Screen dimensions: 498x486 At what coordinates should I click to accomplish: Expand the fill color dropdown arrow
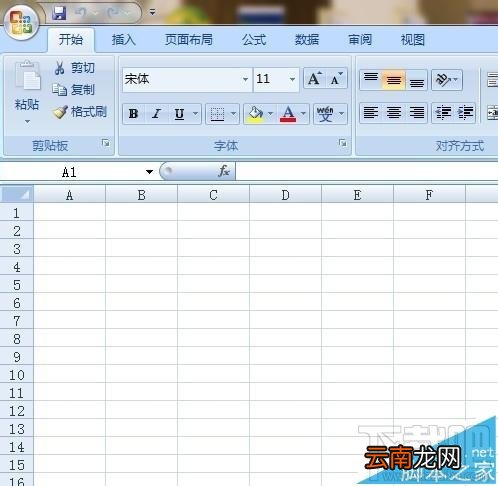click(271, 114)
